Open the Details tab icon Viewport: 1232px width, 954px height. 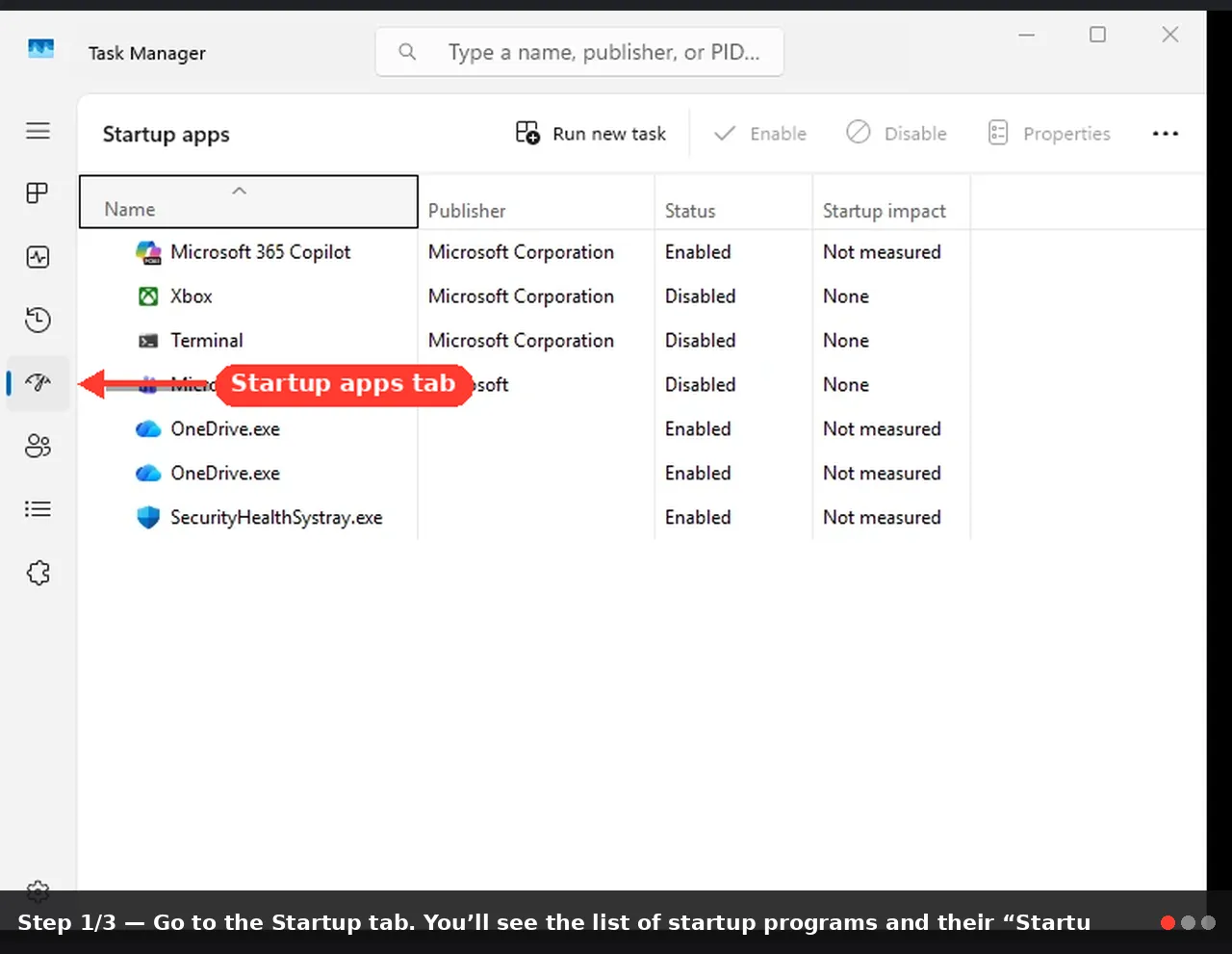tap(38, 509)
